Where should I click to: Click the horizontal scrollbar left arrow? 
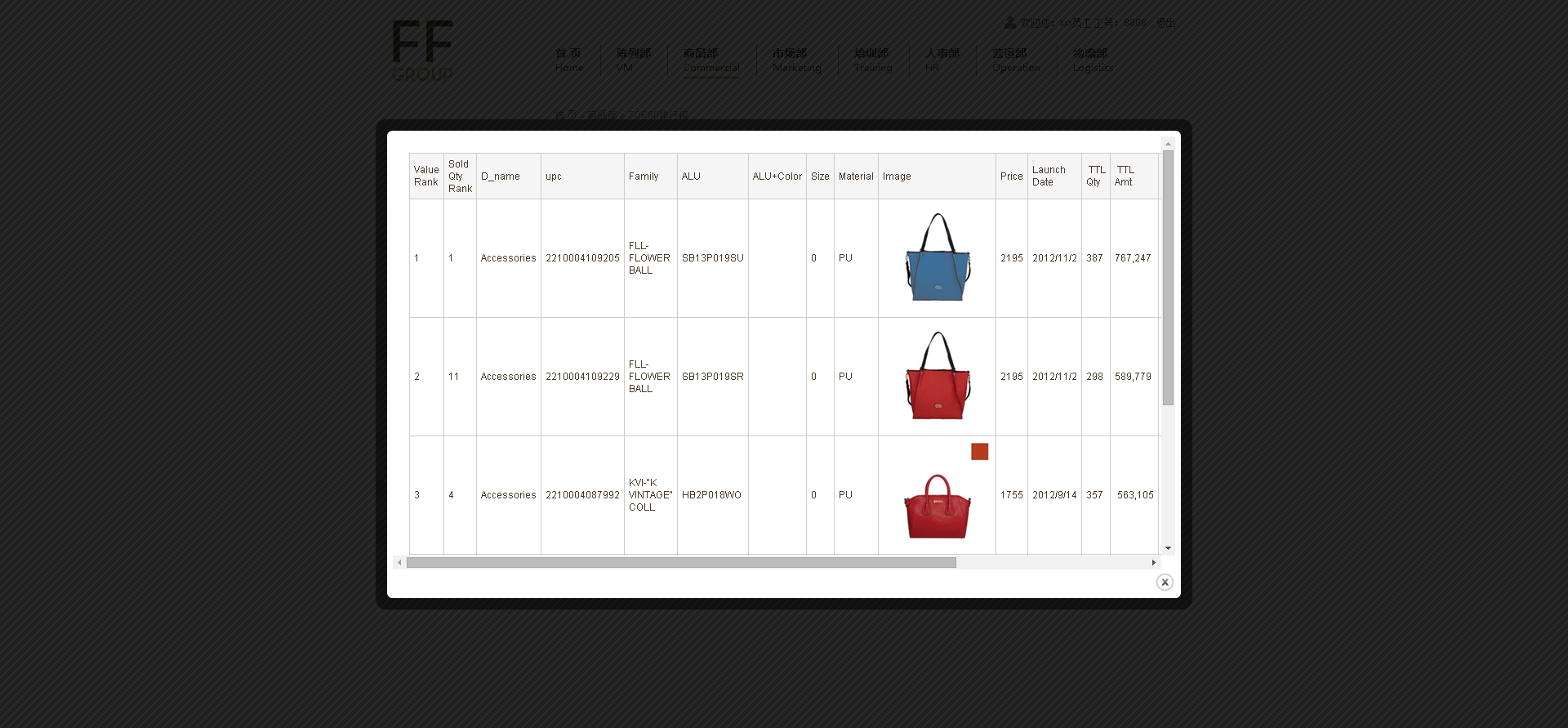[399, 563]
